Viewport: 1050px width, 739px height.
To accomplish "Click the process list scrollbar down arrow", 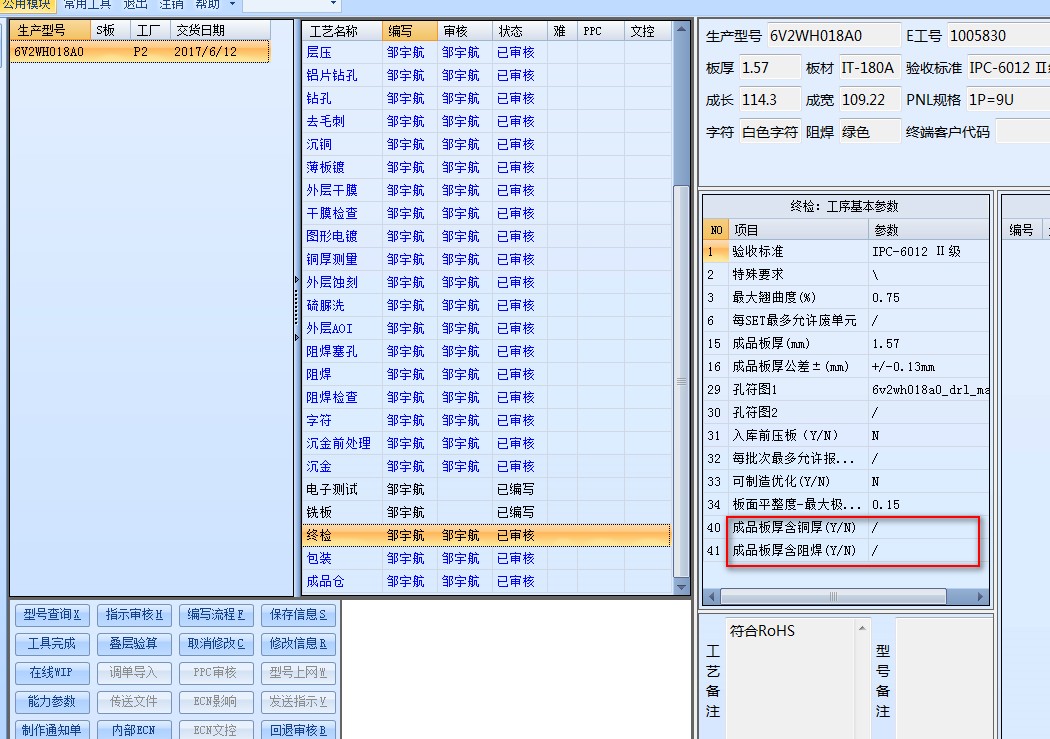I will point(681,587).
